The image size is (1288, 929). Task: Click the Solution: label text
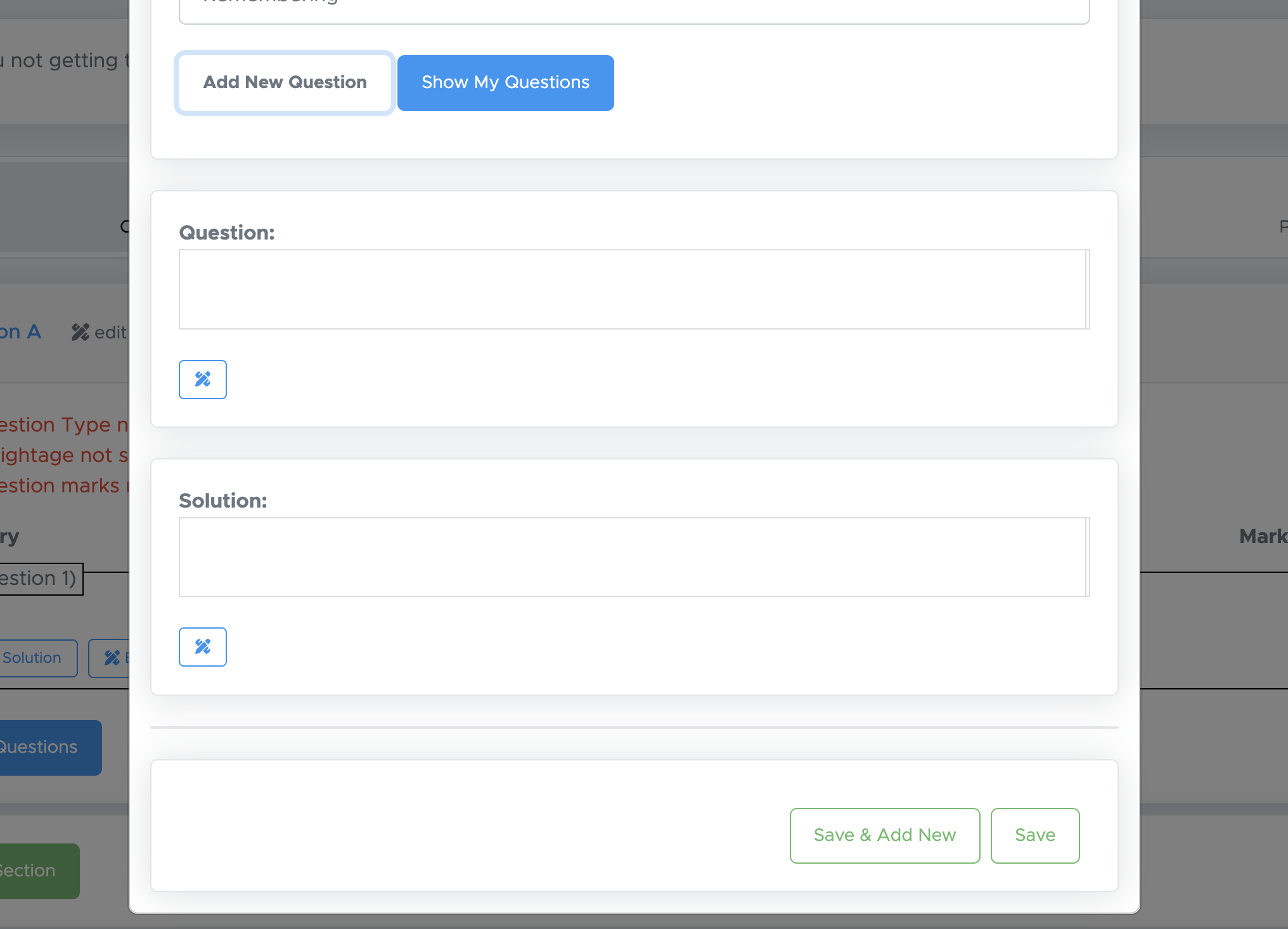tap(223, 501)
